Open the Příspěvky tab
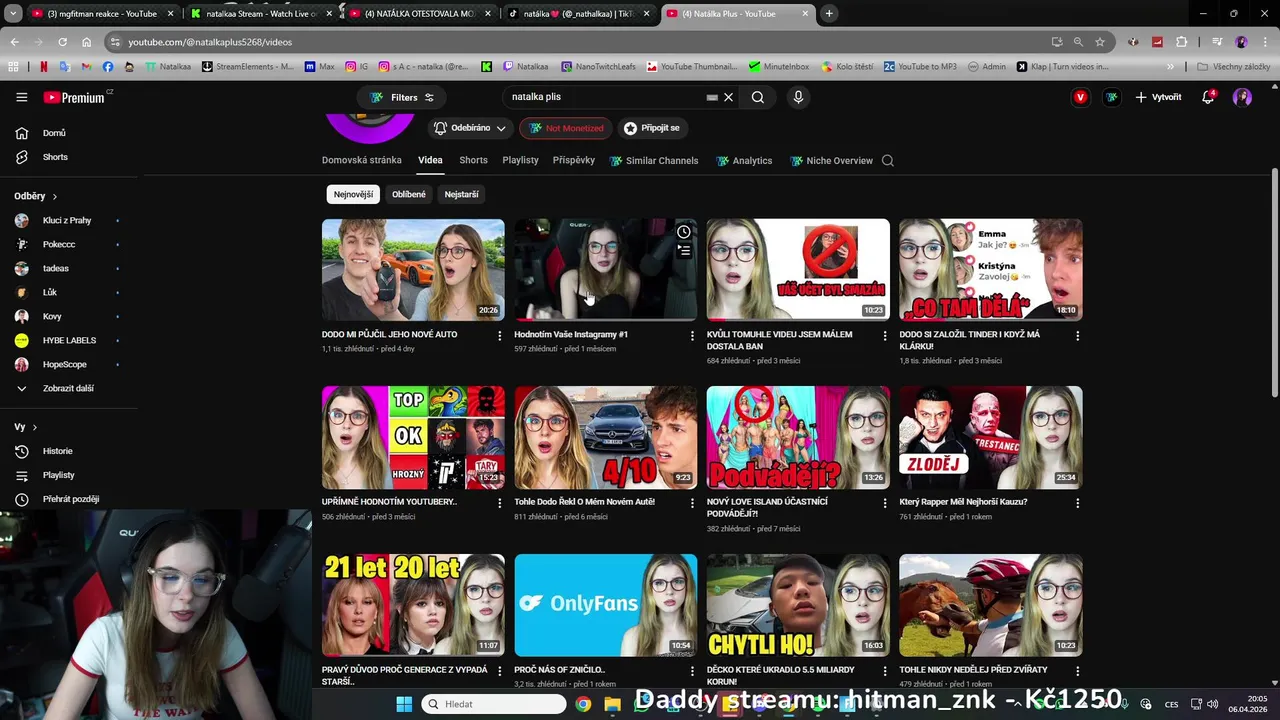 574,160
